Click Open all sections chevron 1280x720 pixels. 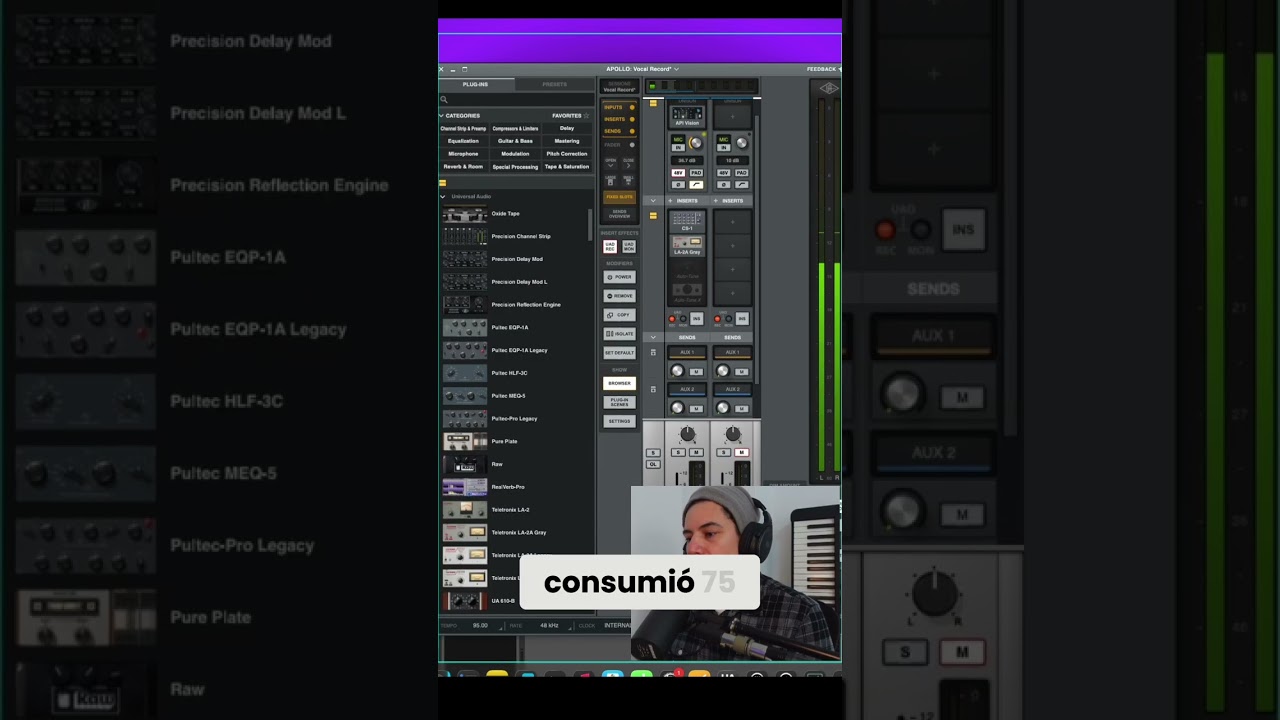point(611,162)
